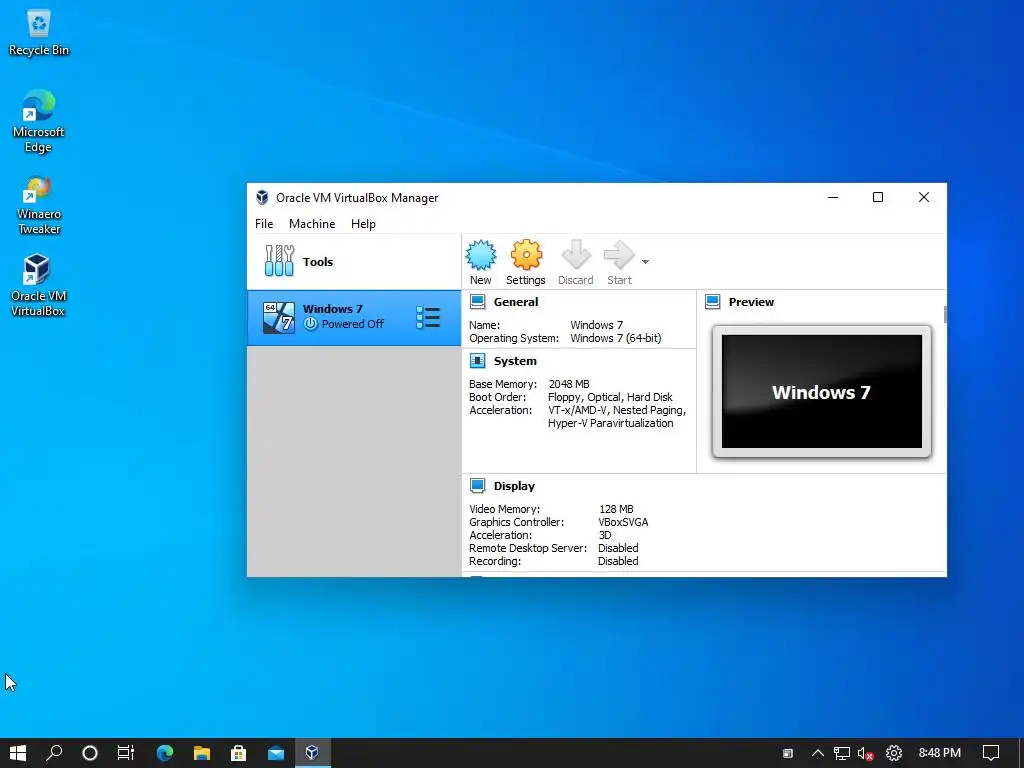The image size is (1024, 768).
Task: Click the System section chip icon
Action: pyautogui.click(x=477, y=360)
